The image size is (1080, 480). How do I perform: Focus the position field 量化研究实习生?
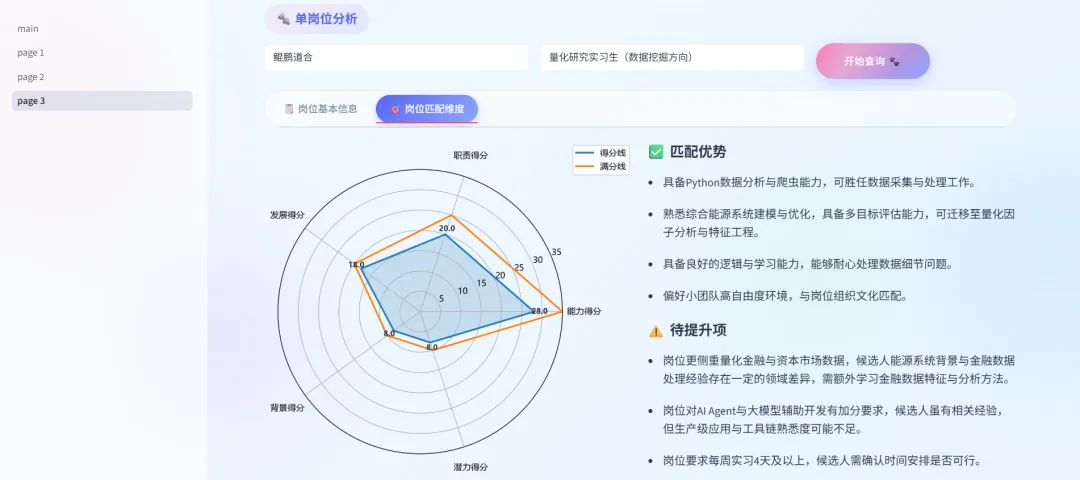(672, 58)
